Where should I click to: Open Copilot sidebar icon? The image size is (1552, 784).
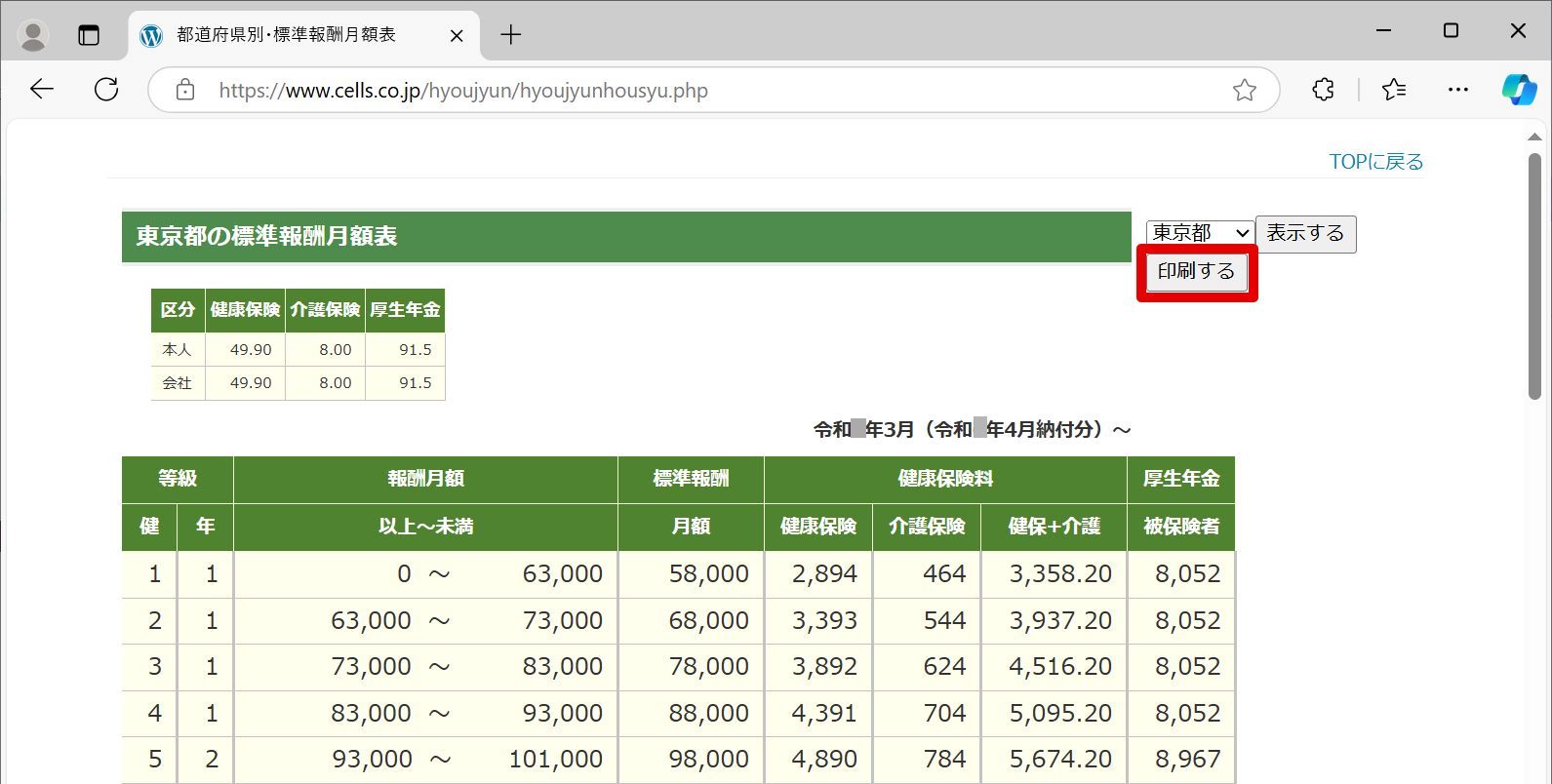1518,90
